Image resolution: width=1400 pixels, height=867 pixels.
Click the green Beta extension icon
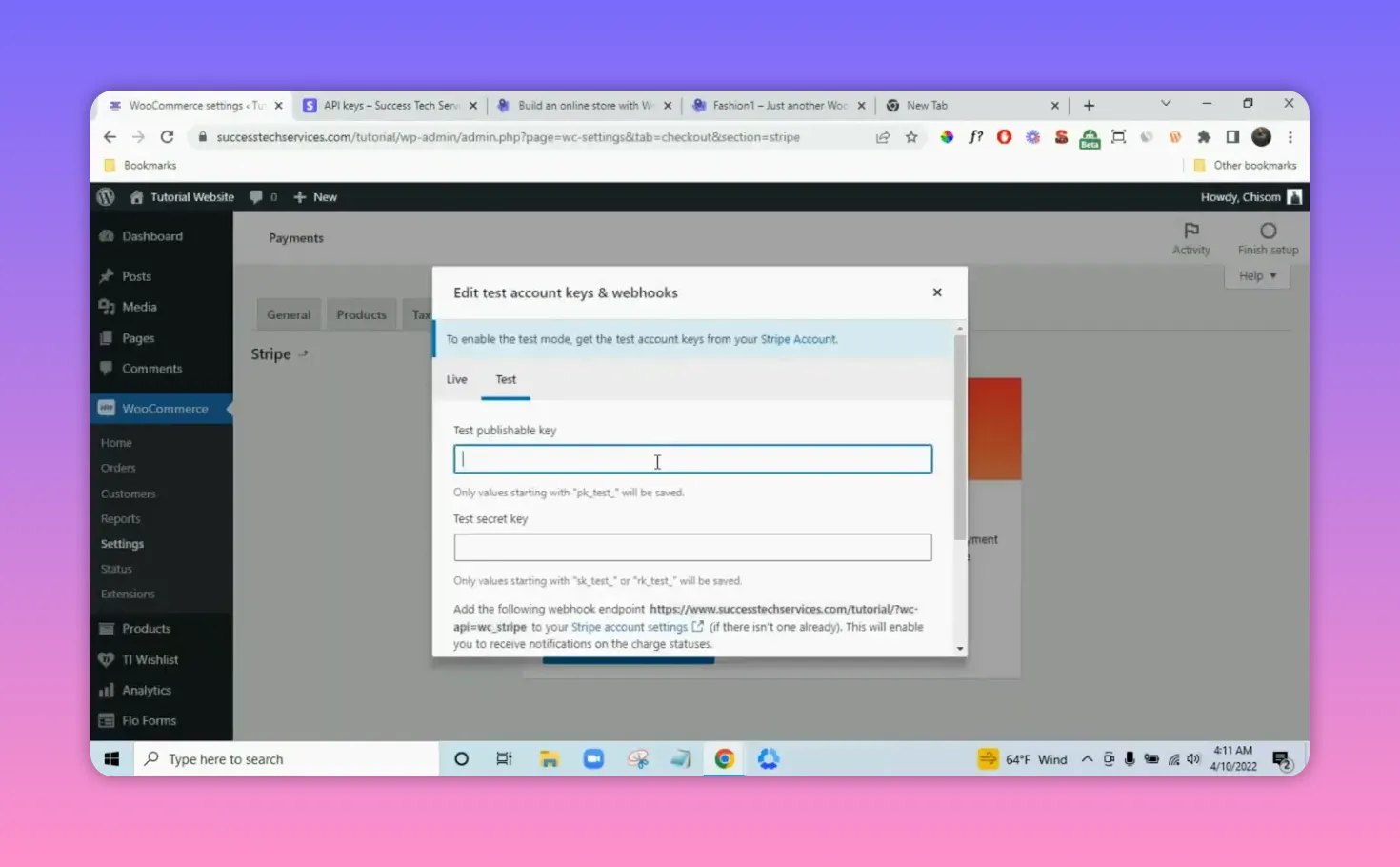(x=1089, y=137)
